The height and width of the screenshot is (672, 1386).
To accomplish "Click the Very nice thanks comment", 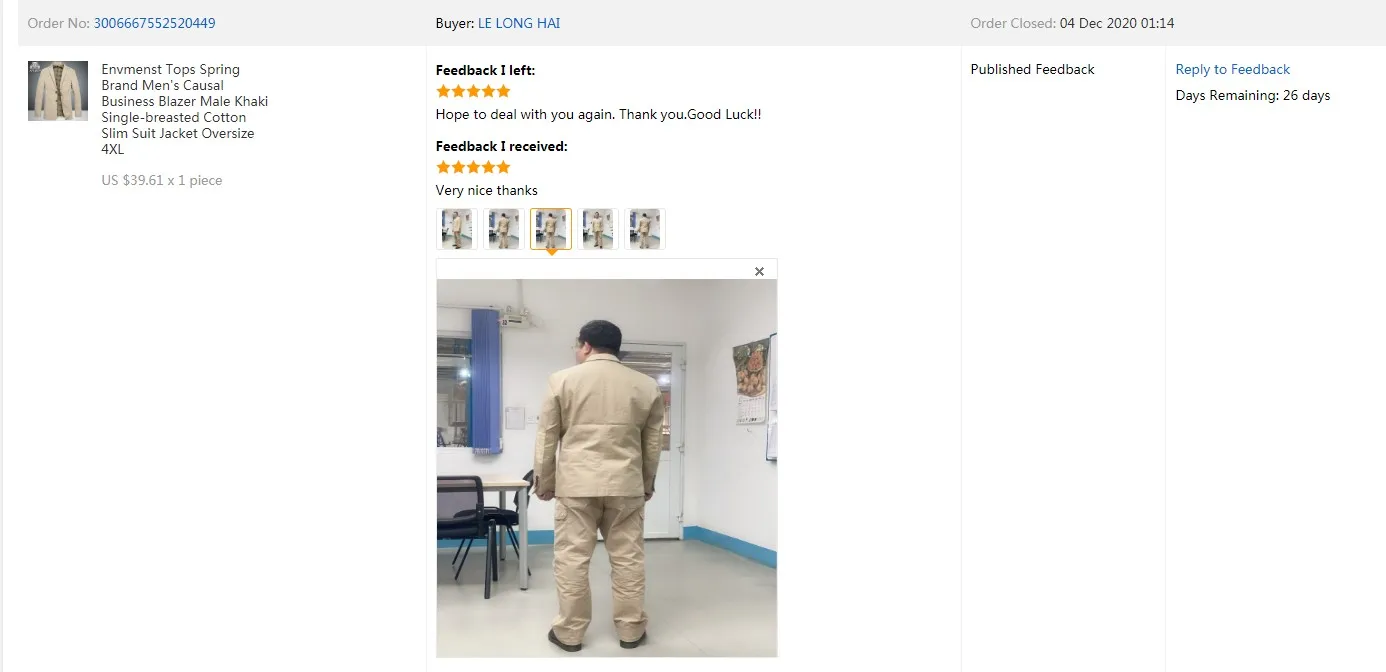I will click(x=487, y=190).
